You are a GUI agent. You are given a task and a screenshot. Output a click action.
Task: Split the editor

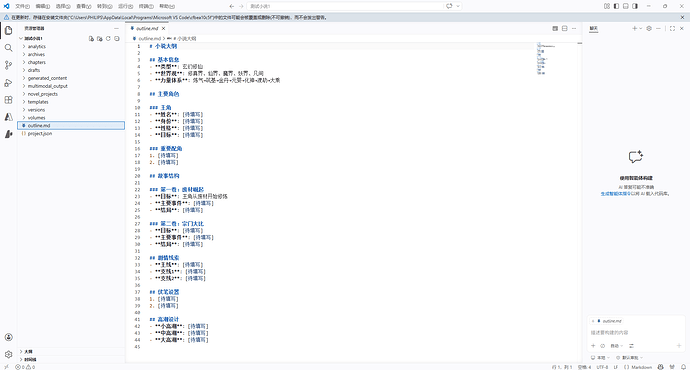(x=565, y=28)
